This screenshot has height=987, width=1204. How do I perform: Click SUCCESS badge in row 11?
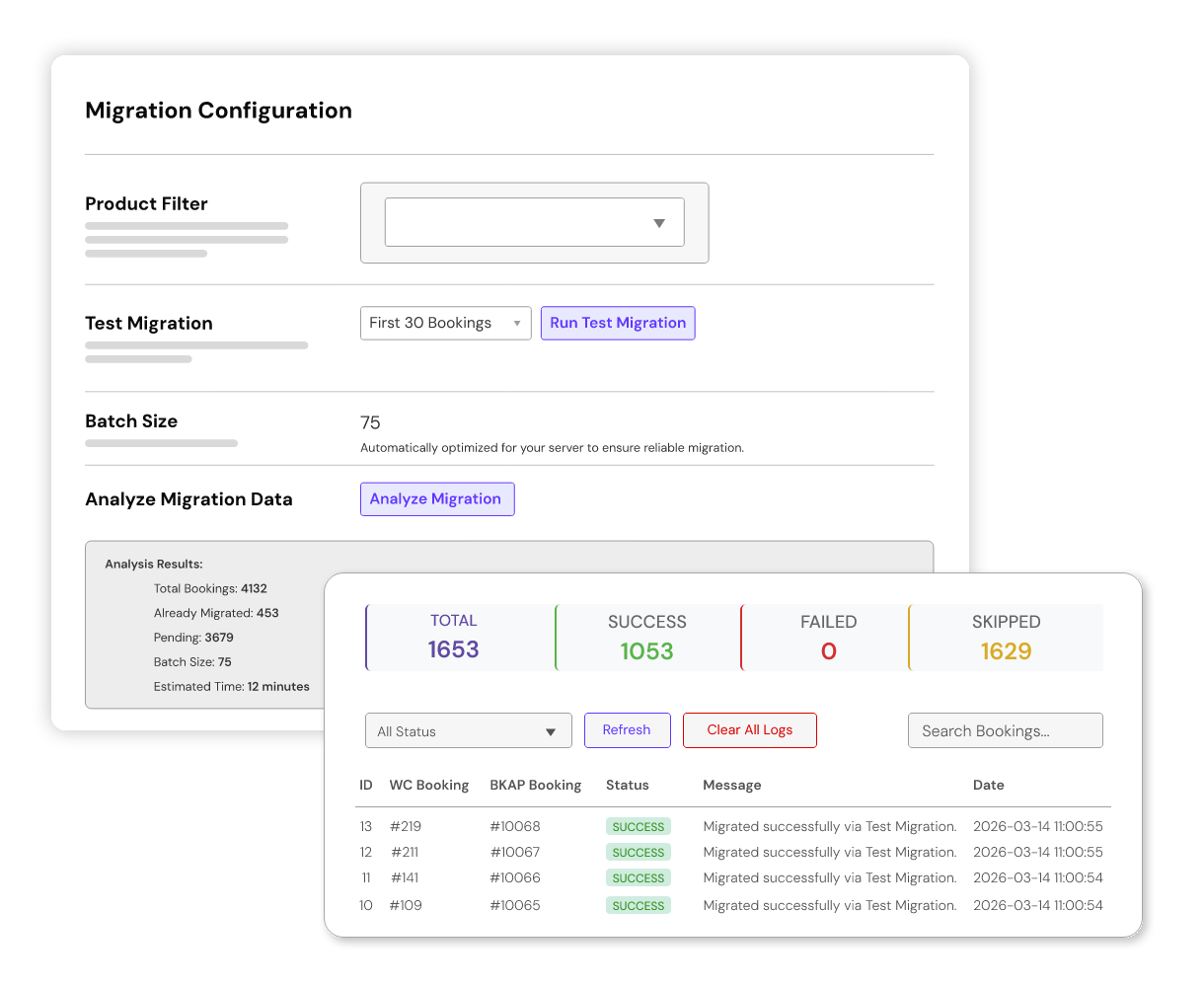(639, 877)
